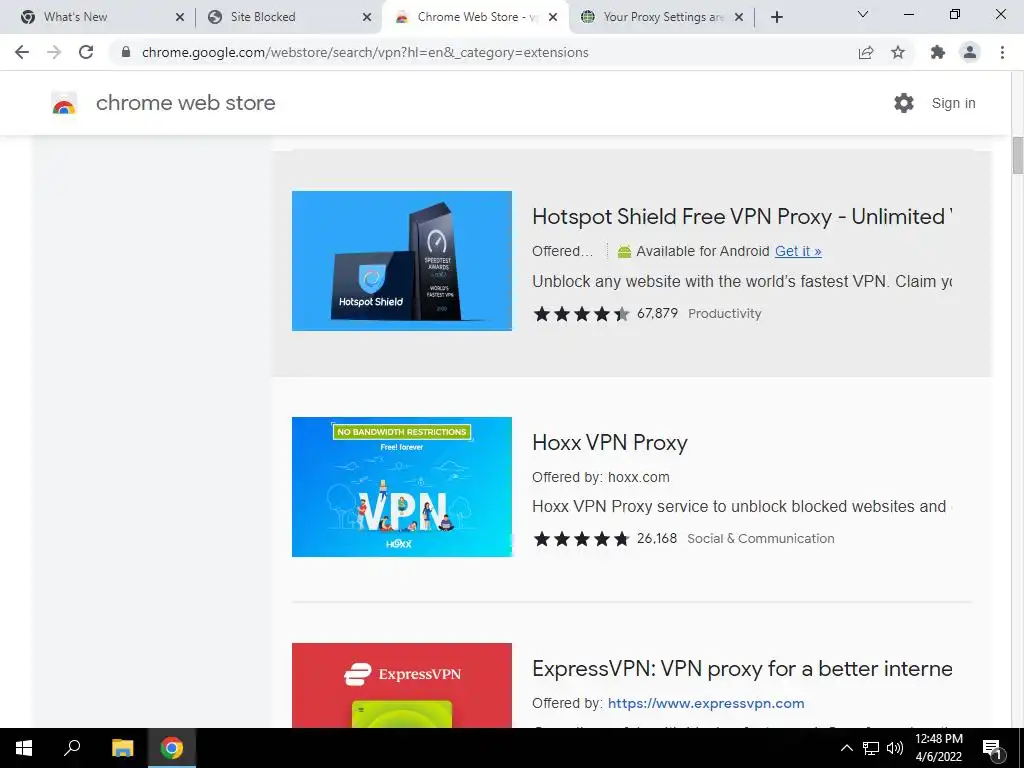Follow the https://www.expressvpn.com link
The width and height of the screenshot is (1024, 768).
tap(706, 703)
